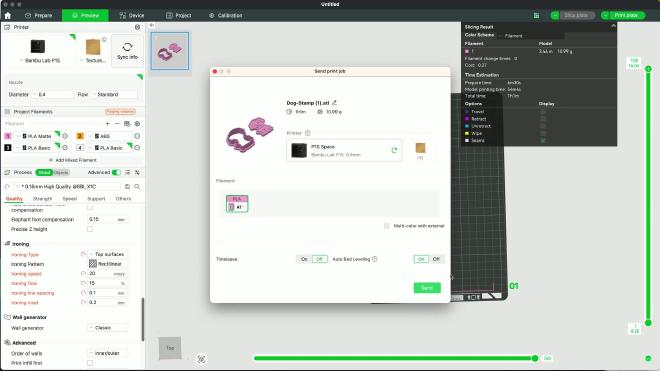Image resolution: width=660 pixels, height=371 pixels.
Task: Remove a project filament with minus
Action: 117,124
